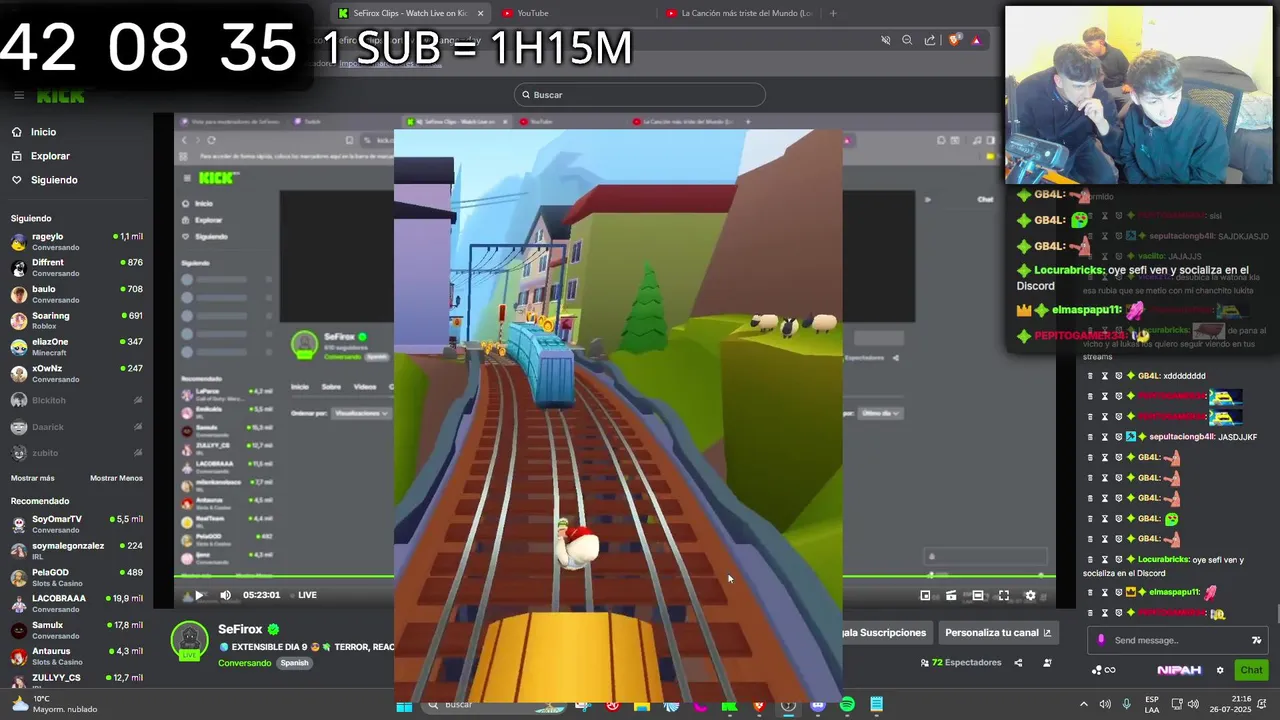Open Brave rewards triangle icon
Image resolution: width=1280 pixels, height=720 pixels.
(976, 40)
